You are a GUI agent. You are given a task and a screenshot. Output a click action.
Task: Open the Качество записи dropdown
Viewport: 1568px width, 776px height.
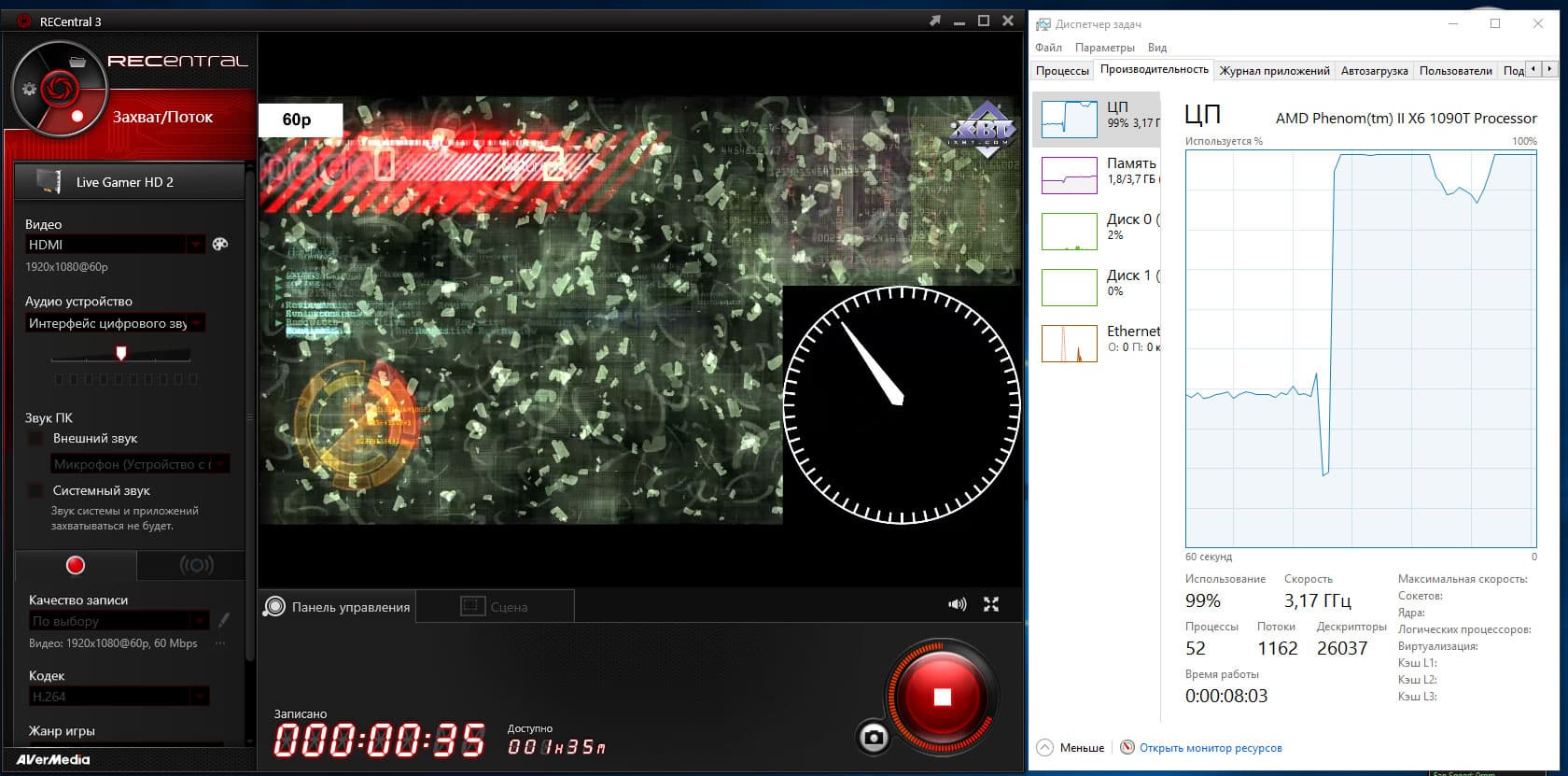119,621
